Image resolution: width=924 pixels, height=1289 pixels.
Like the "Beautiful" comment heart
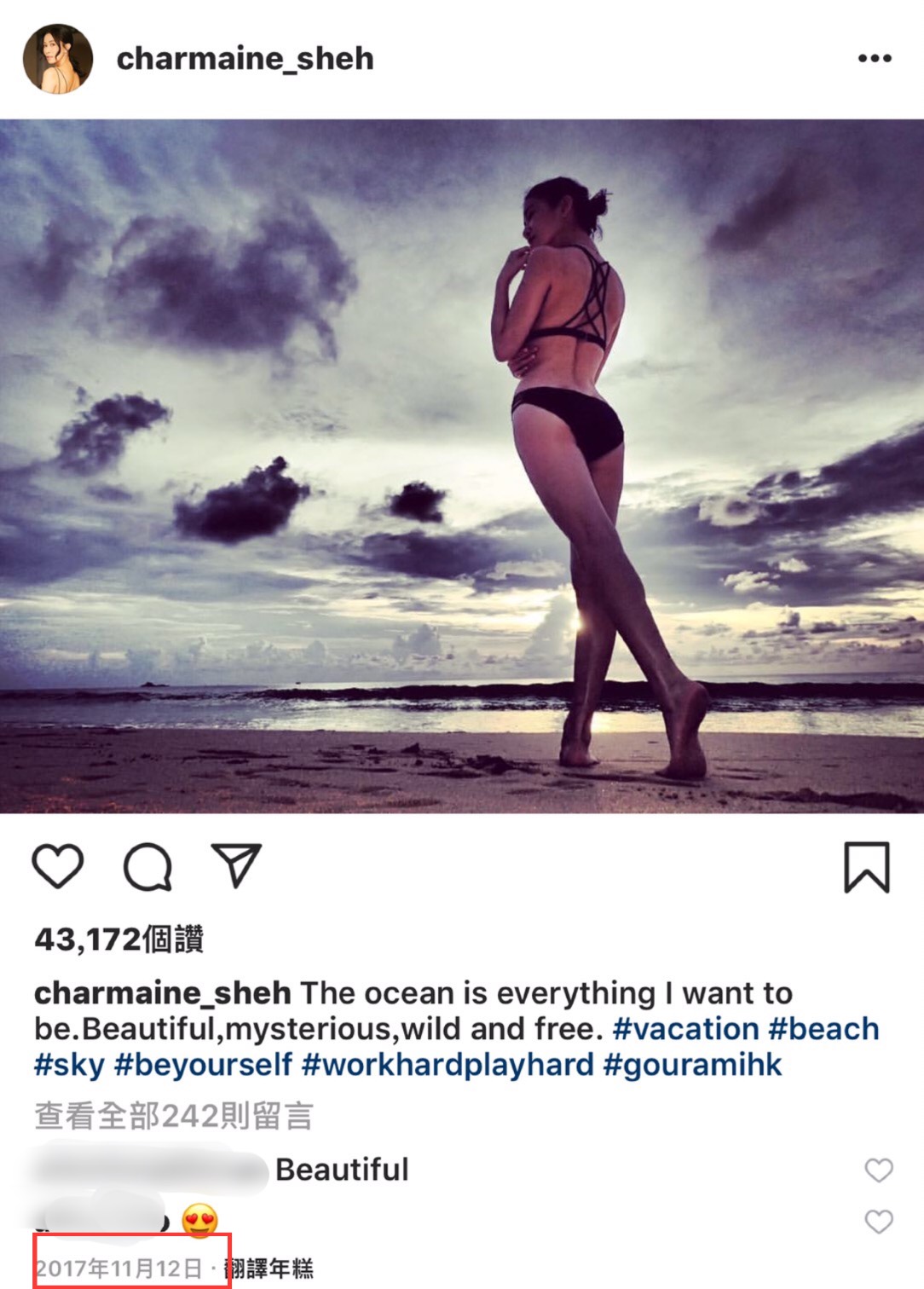click(x=879, y=1171)
